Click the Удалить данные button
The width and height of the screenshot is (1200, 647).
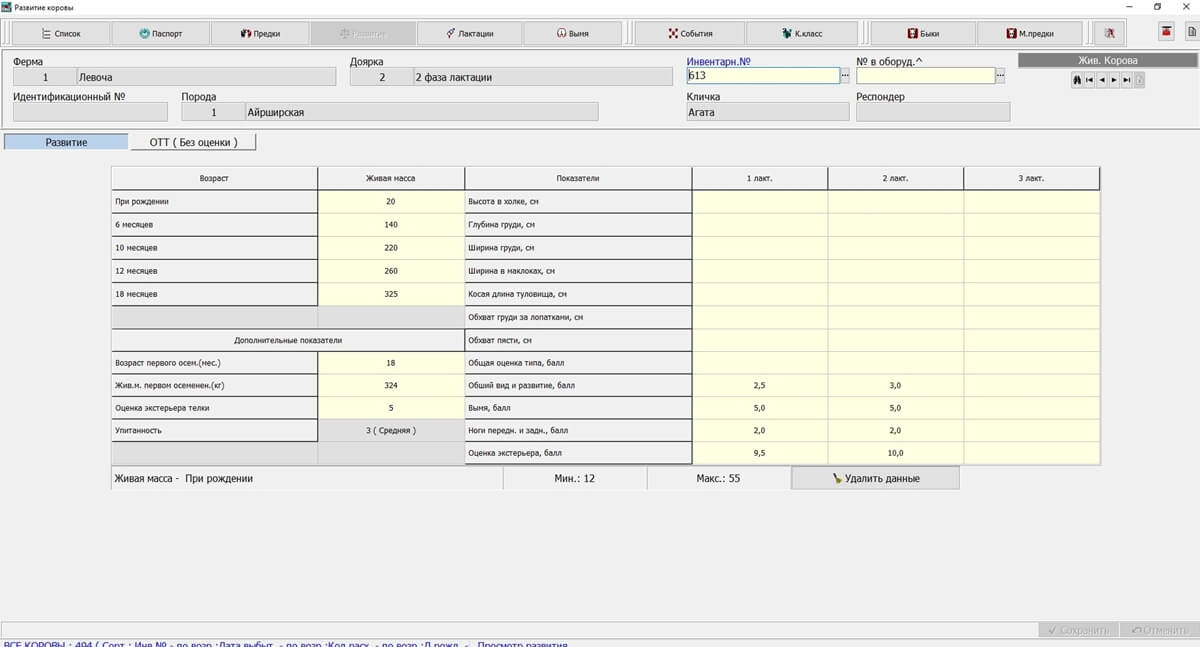[x=875, y=478]
